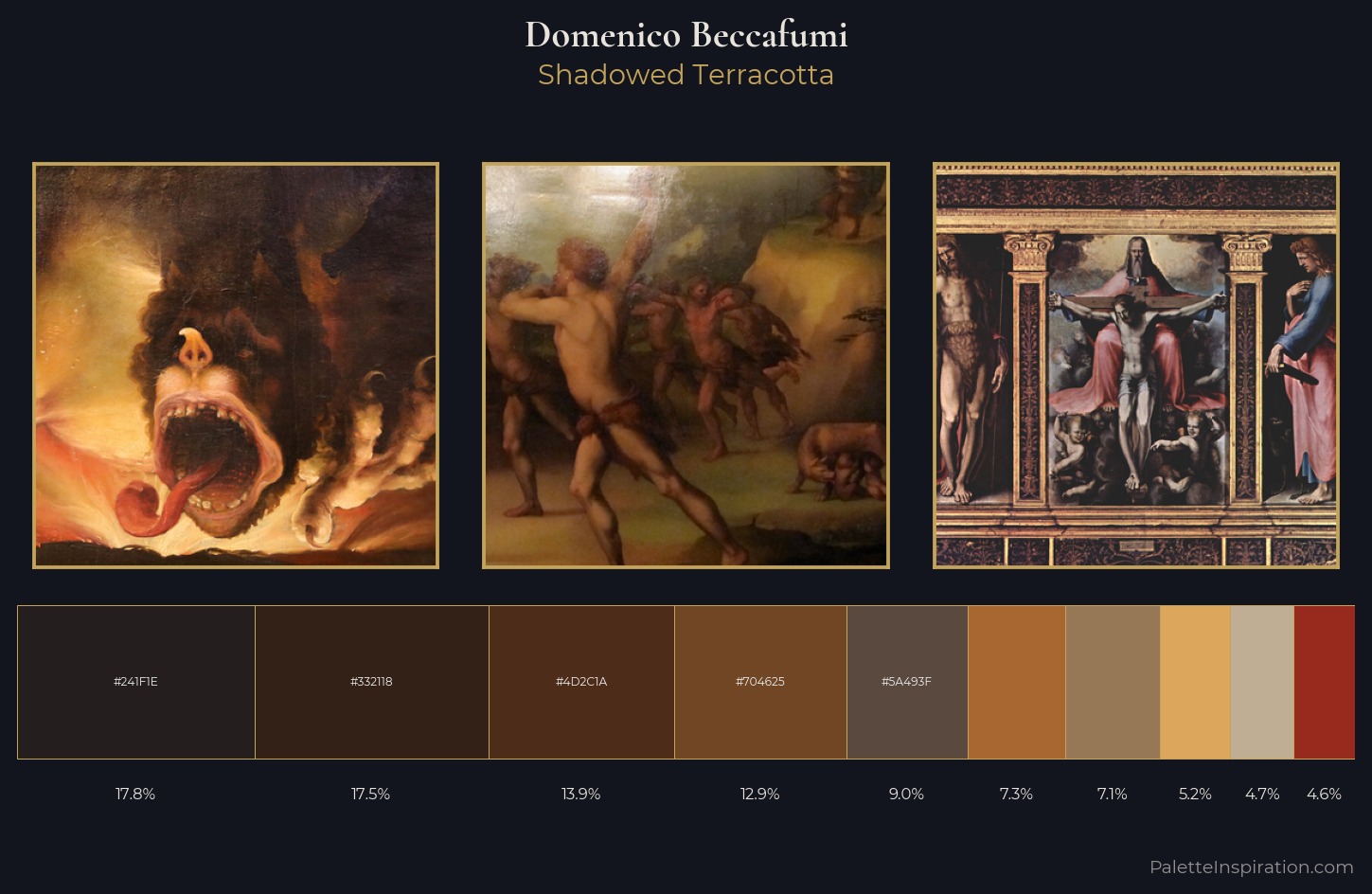
Task: Click the demon mouth painting thumbnail
Action: coord(236,366)
